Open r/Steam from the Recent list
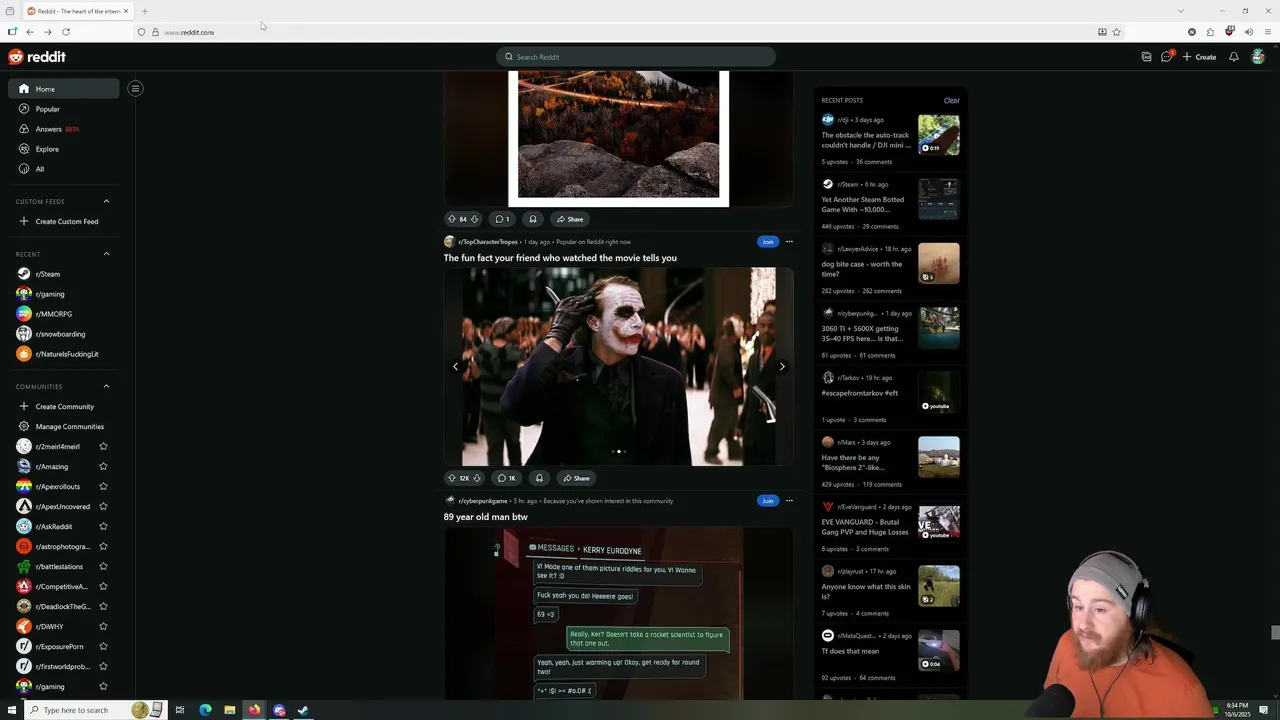The image size is (1280, 720). (64, 274)
